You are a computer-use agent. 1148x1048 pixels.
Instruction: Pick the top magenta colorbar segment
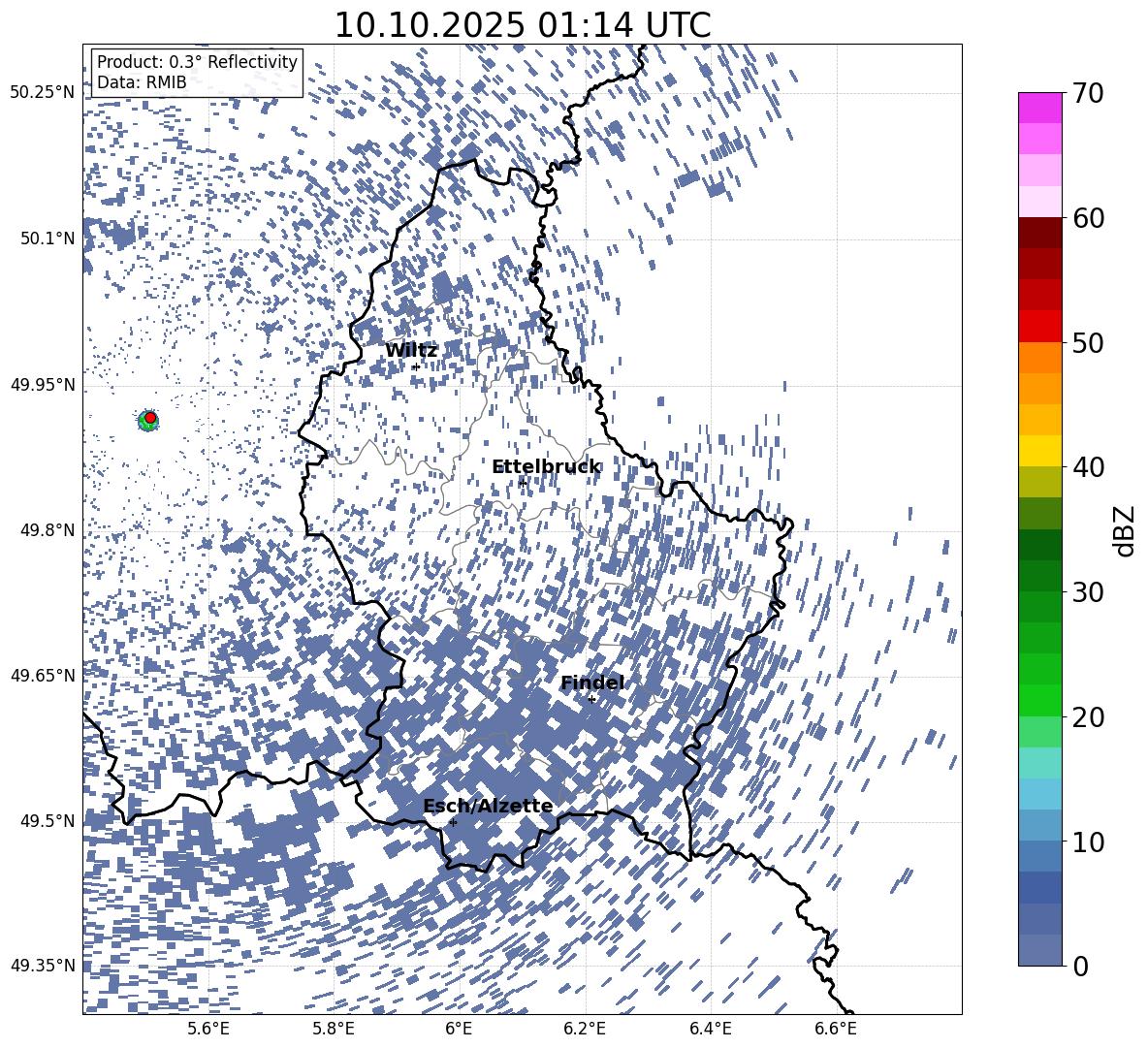1039,108
